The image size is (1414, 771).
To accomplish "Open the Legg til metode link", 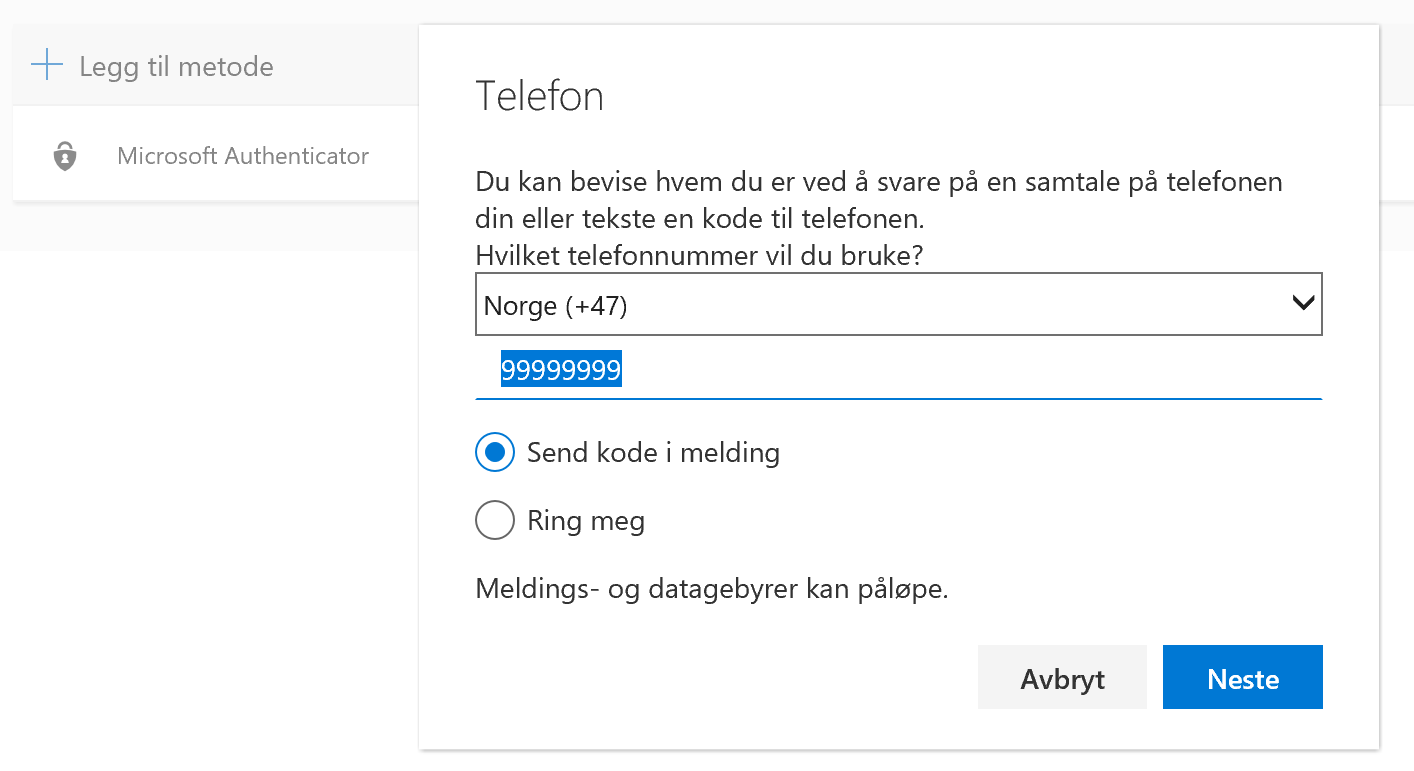I will coord(176,67).
